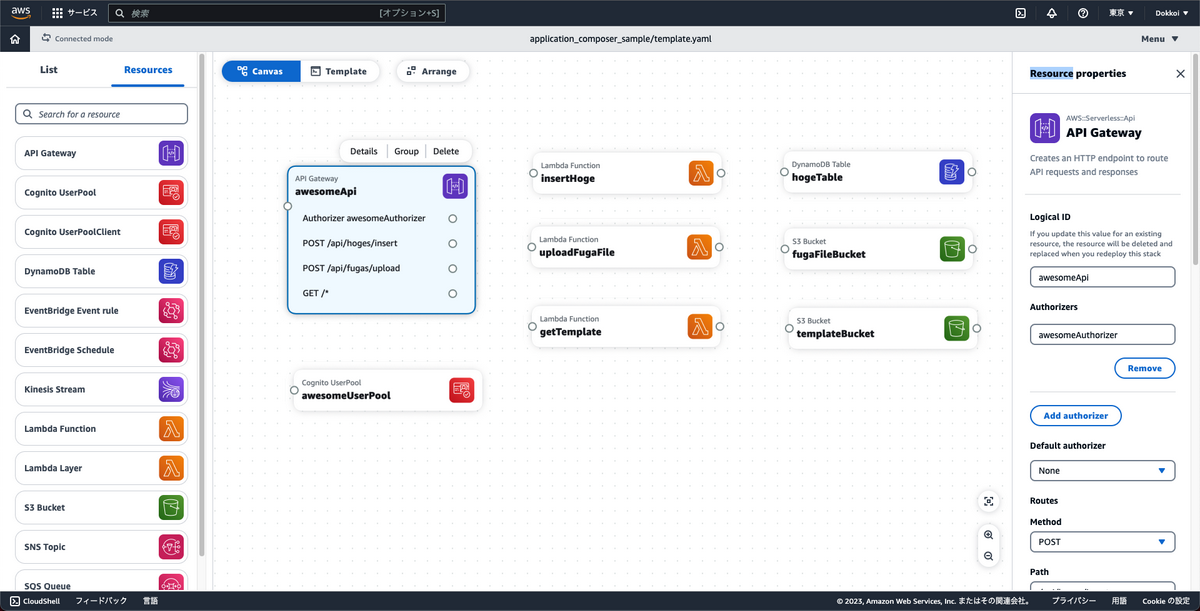The height and width of the screenshot is (611, 1200).
Task: Open Details for awesomeApi
Action: tap(364, 151)
